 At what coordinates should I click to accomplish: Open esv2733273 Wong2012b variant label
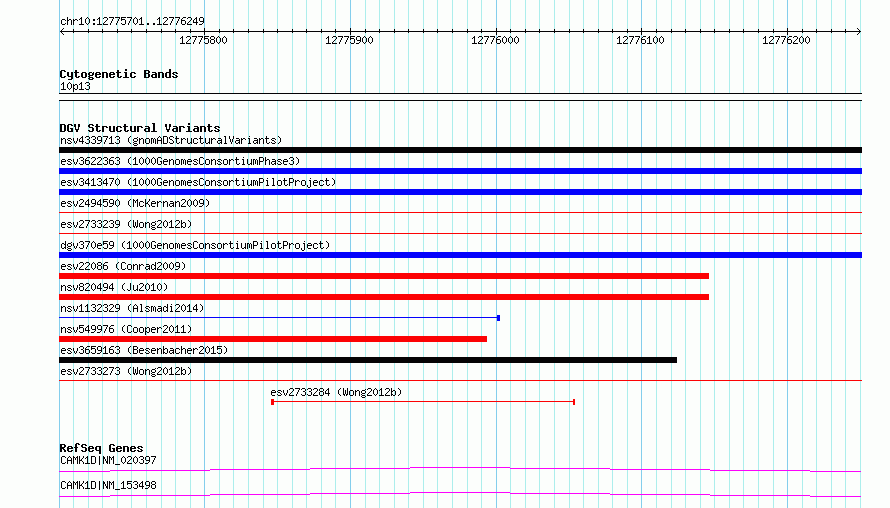tap(126, 371)
